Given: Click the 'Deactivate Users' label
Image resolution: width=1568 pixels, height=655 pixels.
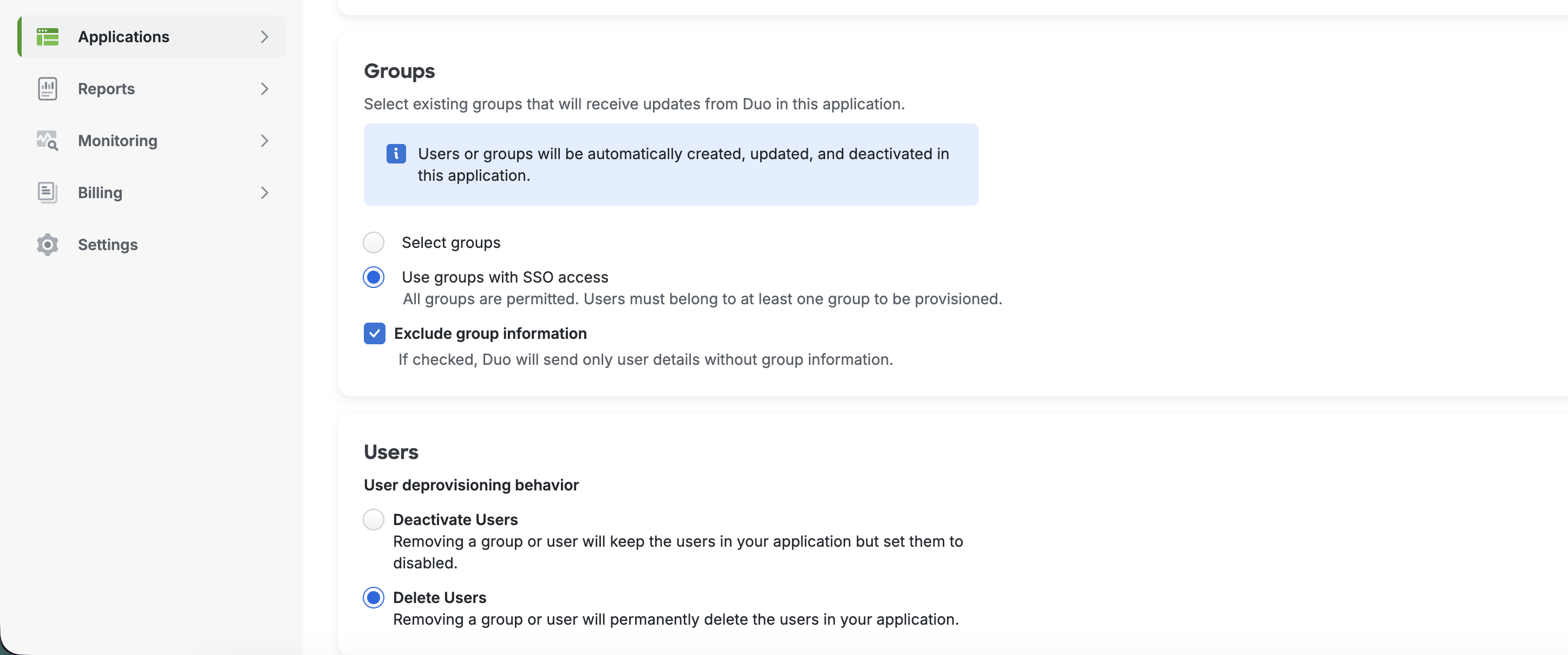Looking at the screenshot, I should click(455, 520).
